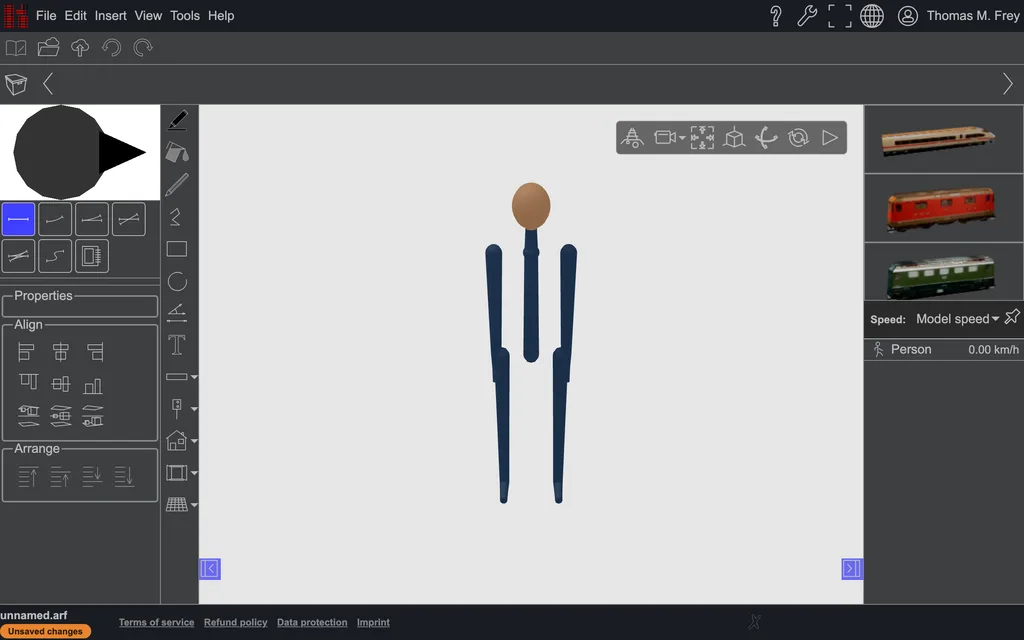Enter fullscreen mode with the bracket icon

point(840,16)
